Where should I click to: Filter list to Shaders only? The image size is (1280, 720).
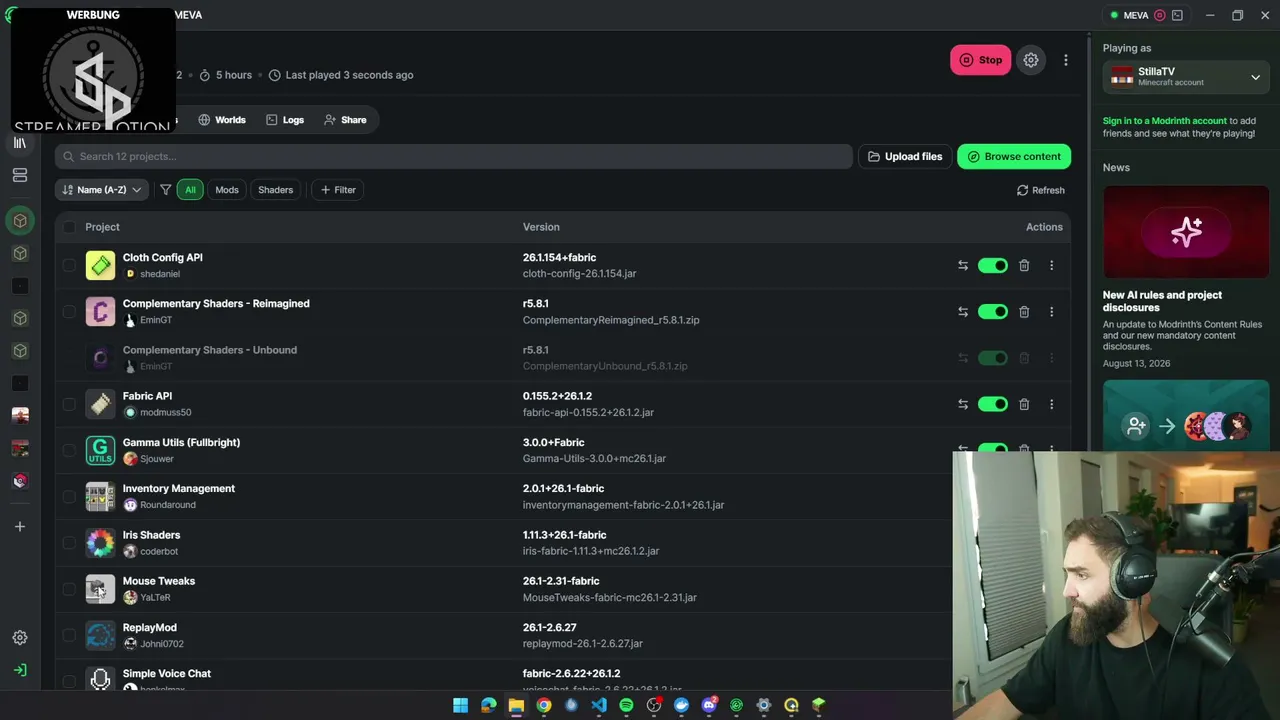[x=276, y=190]
